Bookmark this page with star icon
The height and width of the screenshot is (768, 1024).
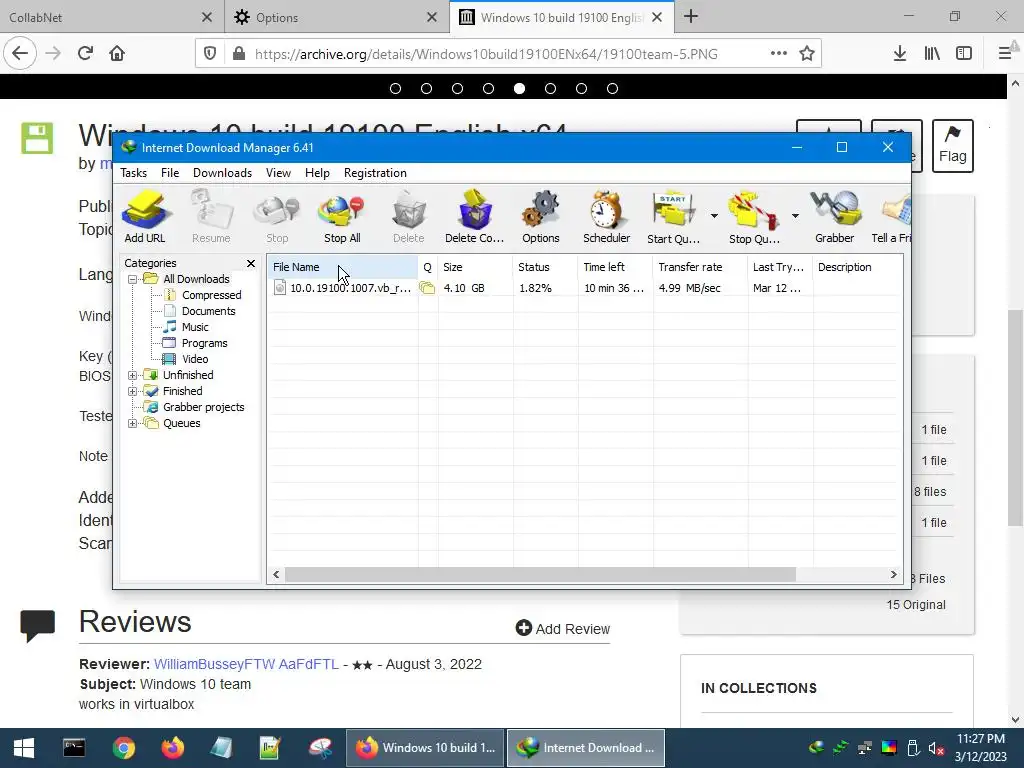click(x=807, y=54)
